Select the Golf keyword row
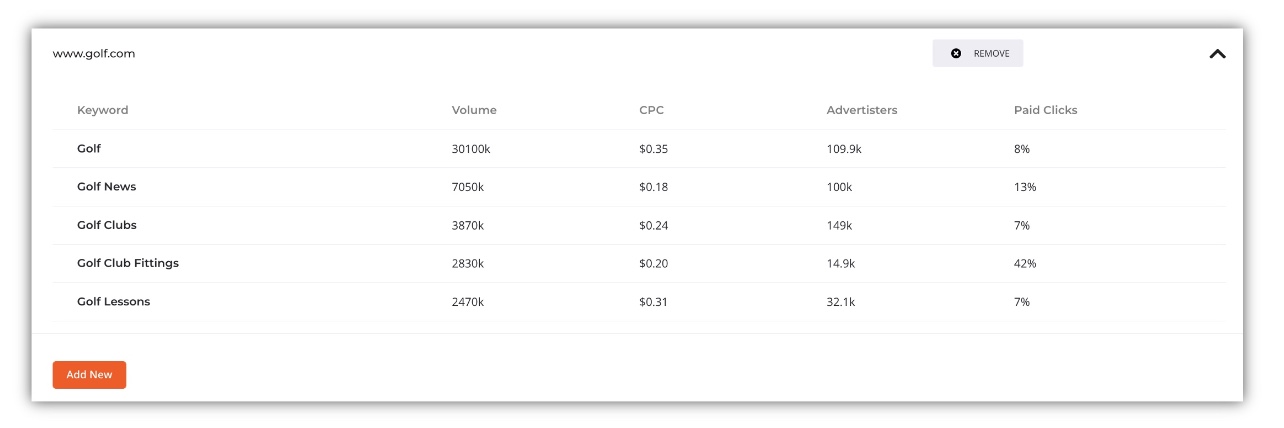The width and height of the screenshot is (1284, 428). tap(639, 149)
